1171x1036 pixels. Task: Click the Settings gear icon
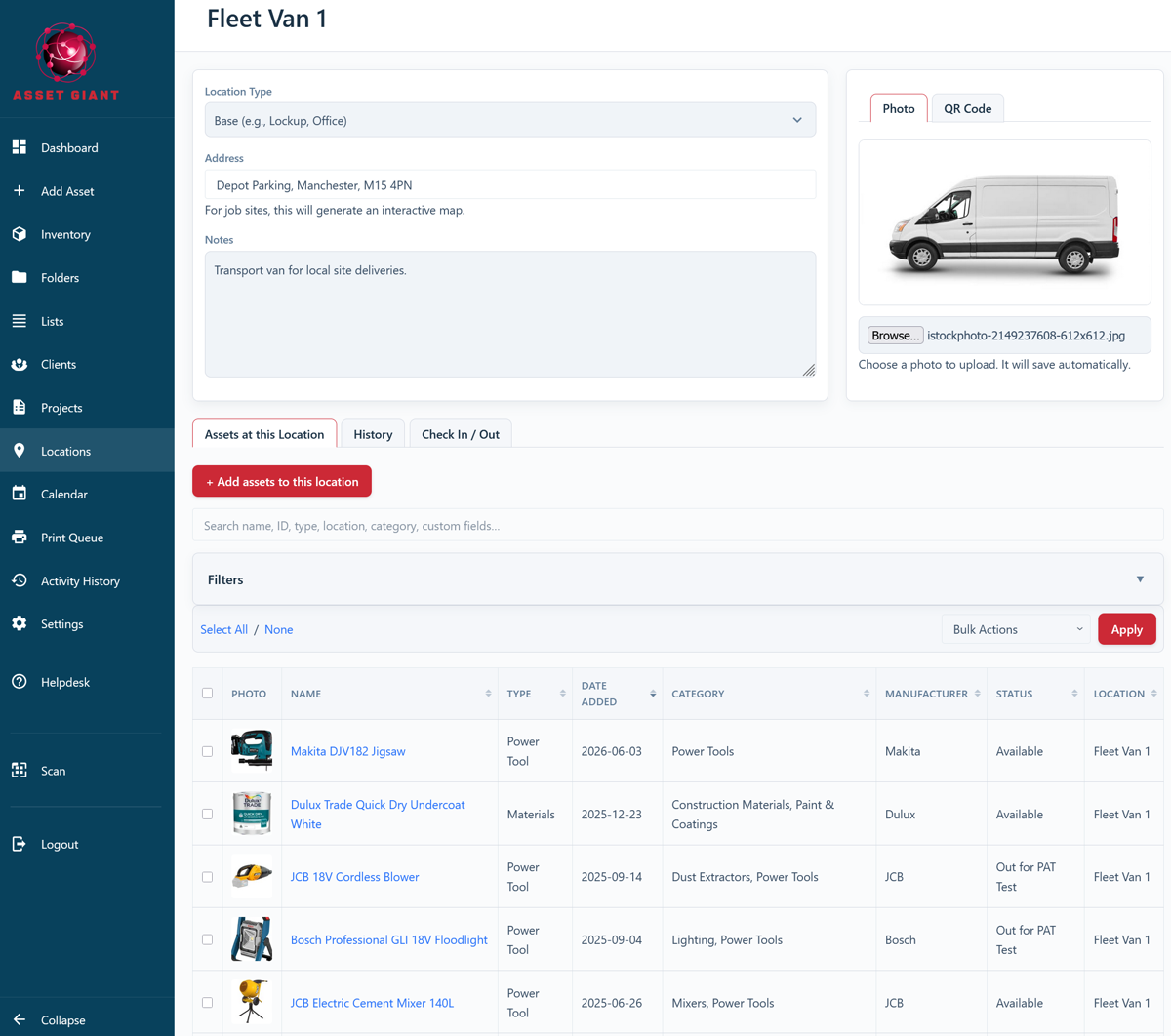click(x=20, y=623)
